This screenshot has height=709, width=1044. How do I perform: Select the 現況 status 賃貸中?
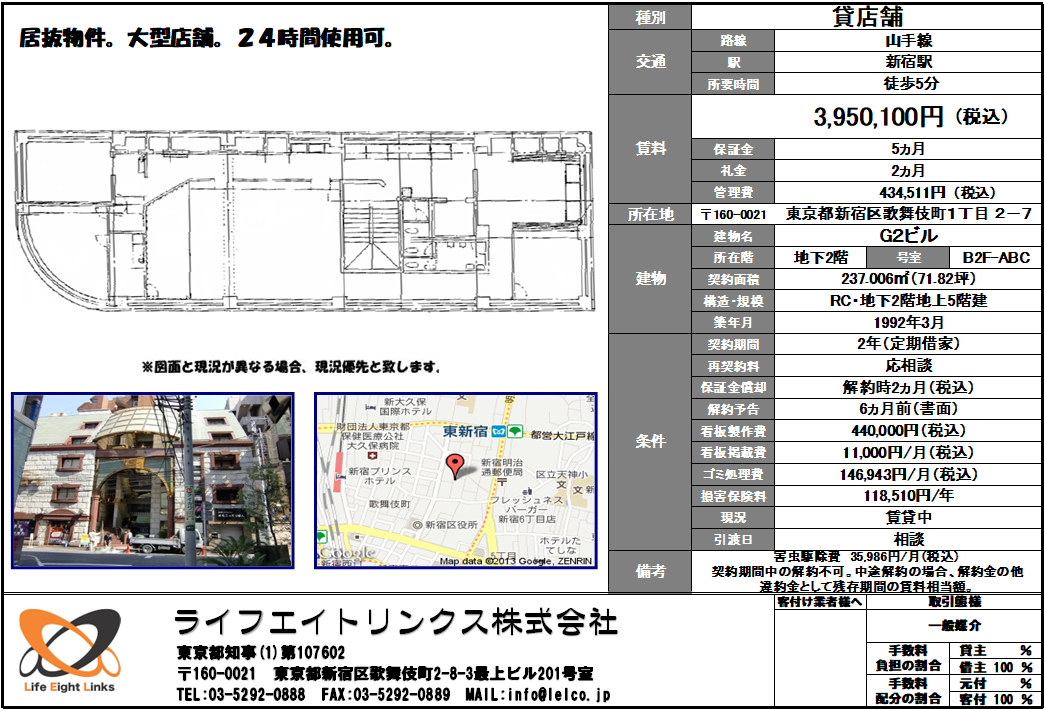tap(908, 517)
